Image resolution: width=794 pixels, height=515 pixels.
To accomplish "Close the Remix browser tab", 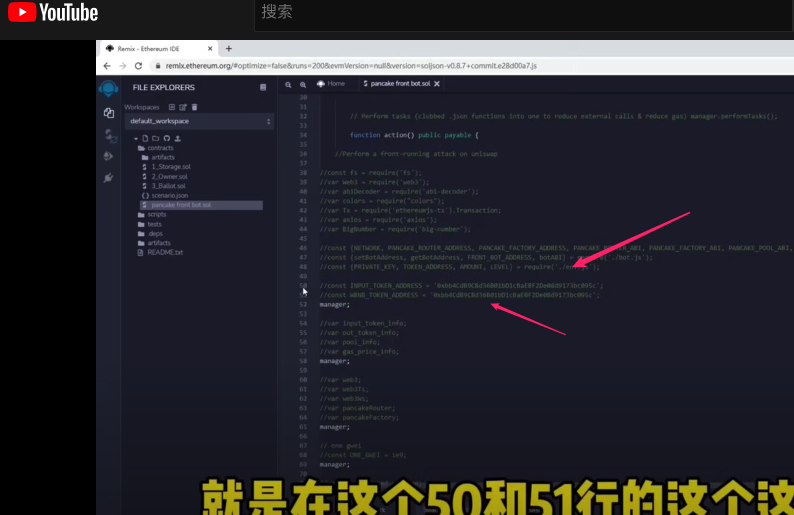I will (x=210, y=49).
